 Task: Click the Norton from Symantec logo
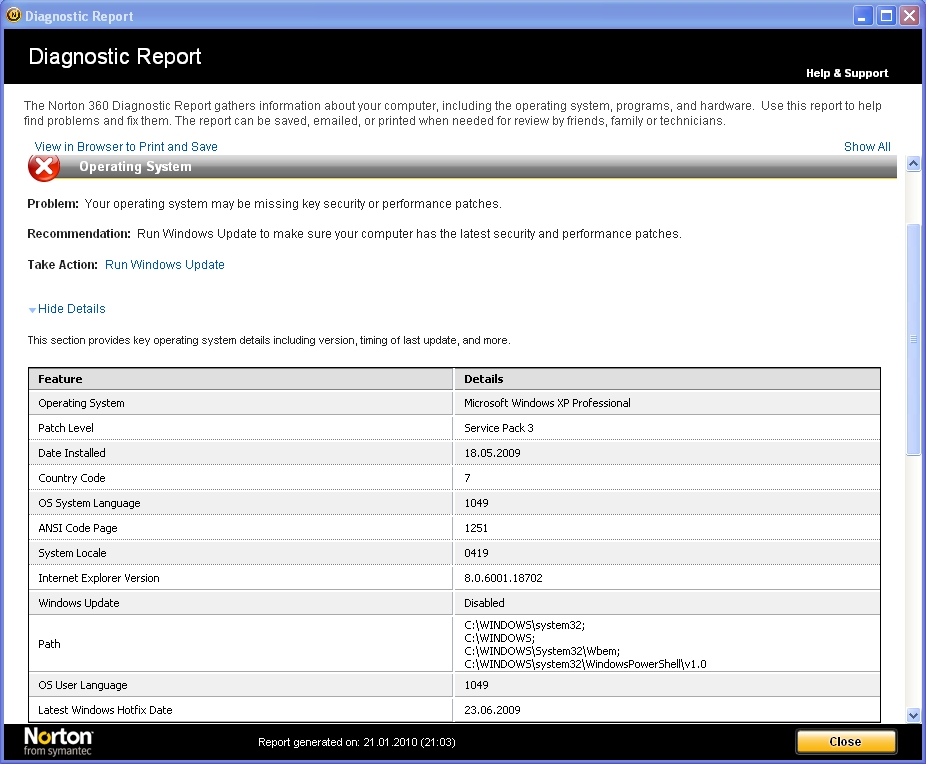pos(58,742)
